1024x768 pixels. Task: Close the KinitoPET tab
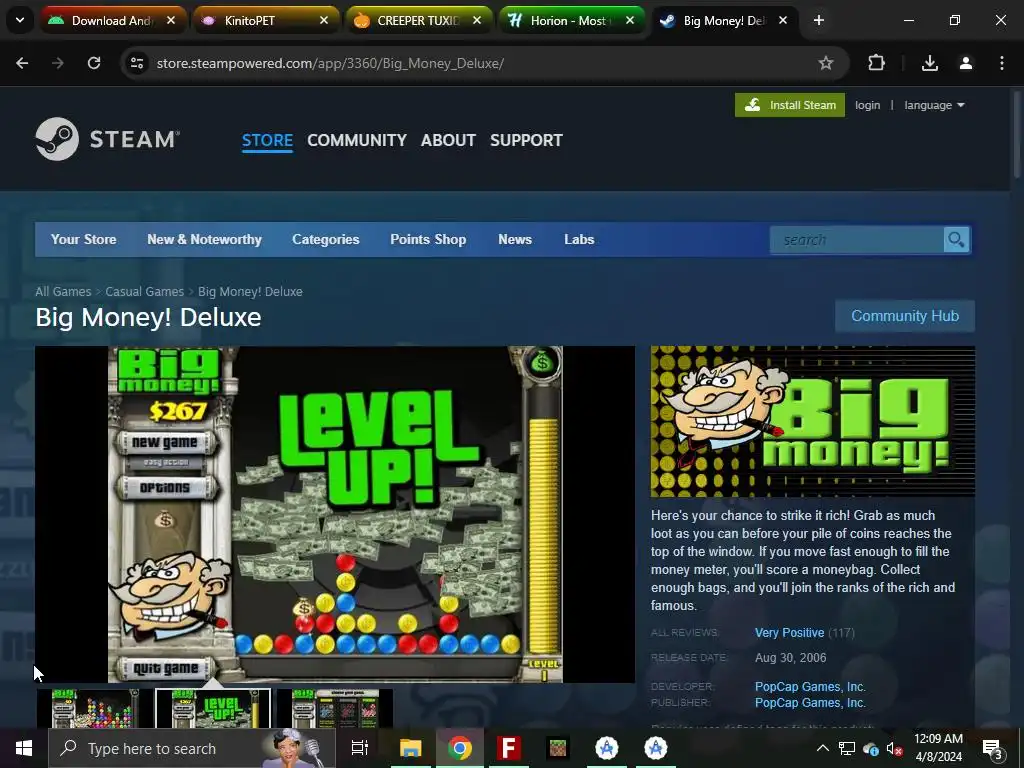[x=324, y=20]
